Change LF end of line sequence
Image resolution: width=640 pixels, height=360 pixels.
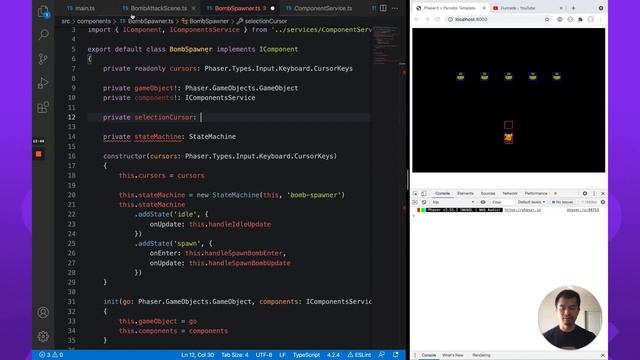pyautogui.click(x=282, y=355)
